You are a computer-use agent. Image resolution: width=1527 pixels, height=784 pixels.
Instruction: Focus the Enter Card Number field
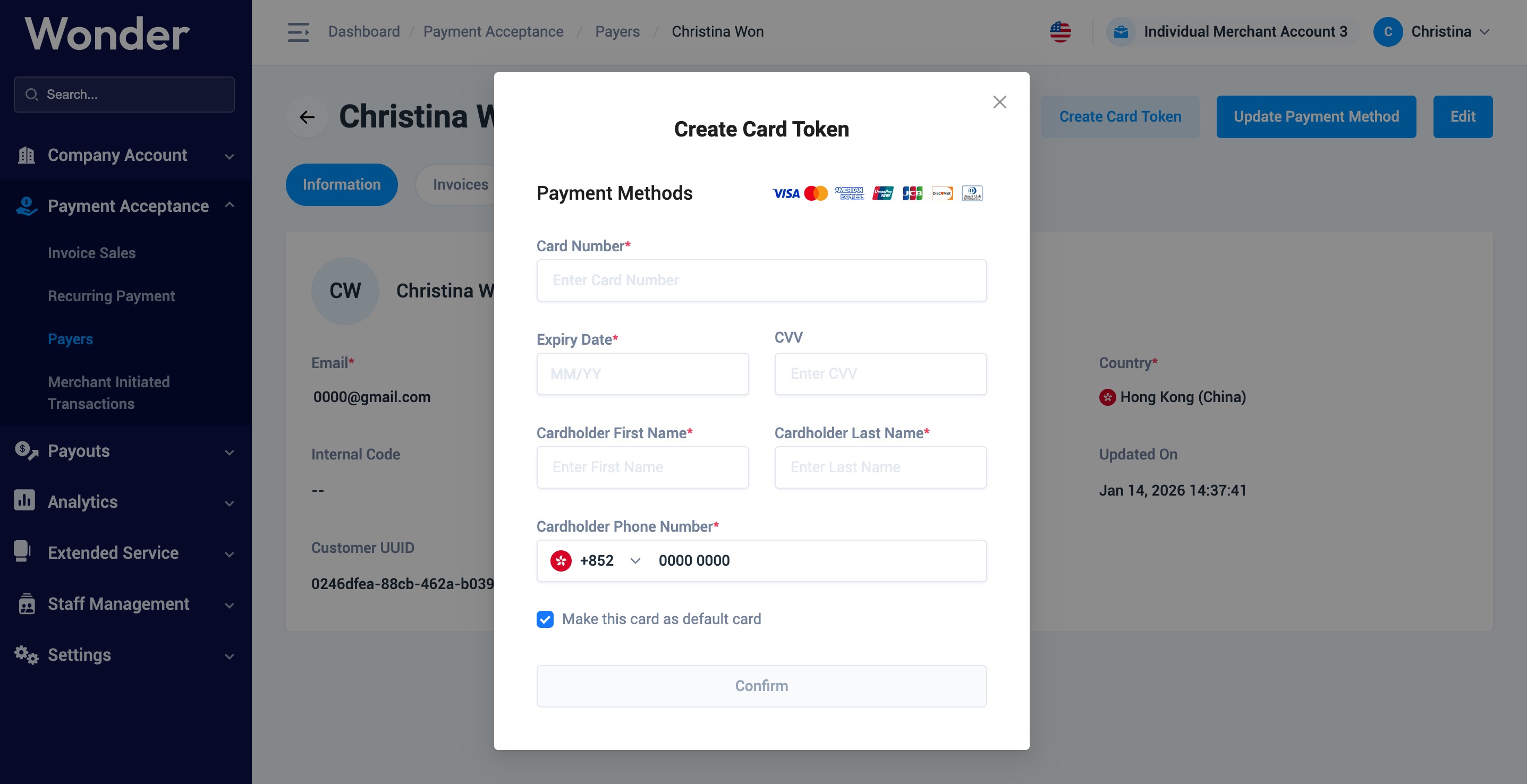(761, 280)
